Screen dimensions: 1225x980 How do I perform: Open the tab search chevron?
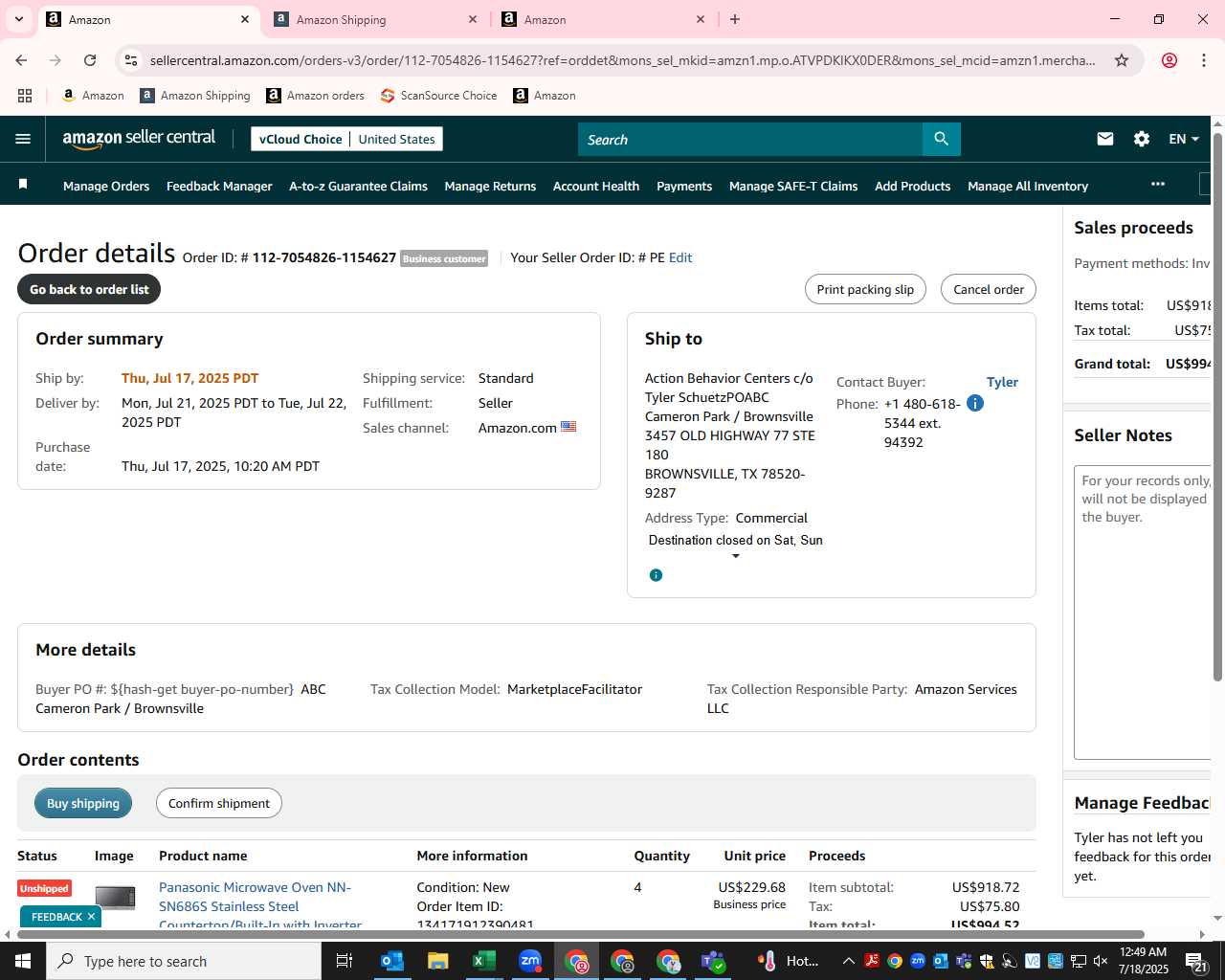click(x=18, y=19)
